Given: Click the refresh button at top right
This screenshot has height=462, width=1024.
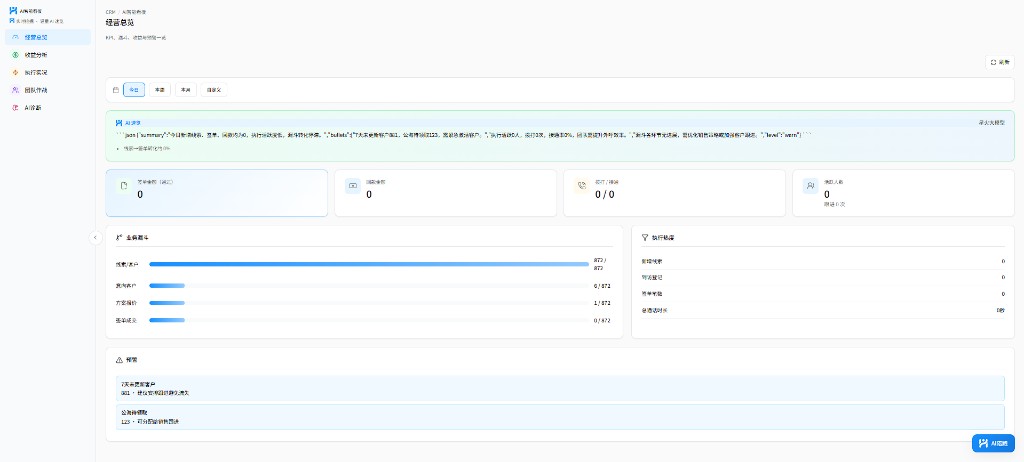Looking at the screenshot, I should [1000, 62].
